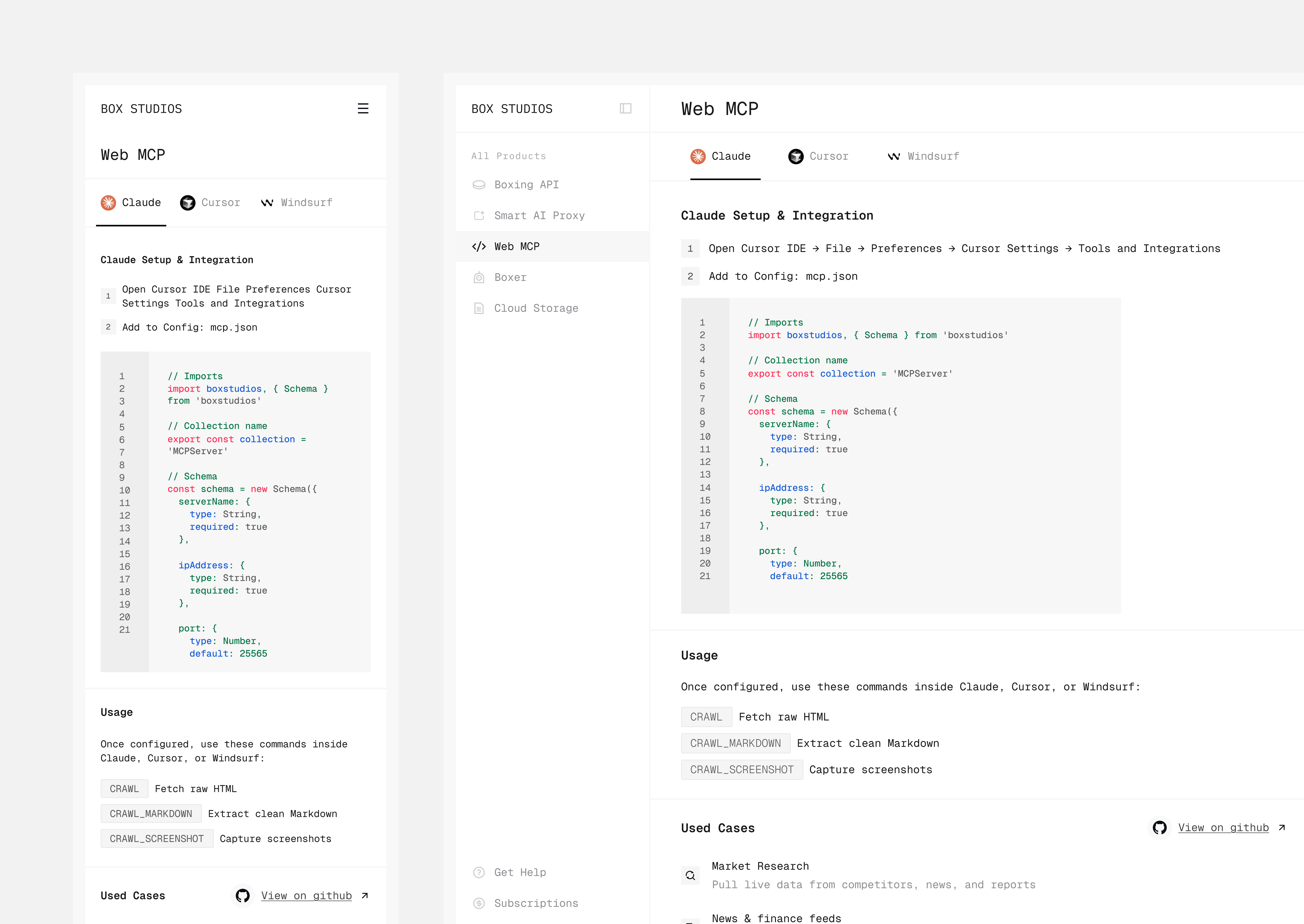Click the CRAWL_SCREENSHOT chip in mobile view

pyautogui.click(x=156, y=839)
